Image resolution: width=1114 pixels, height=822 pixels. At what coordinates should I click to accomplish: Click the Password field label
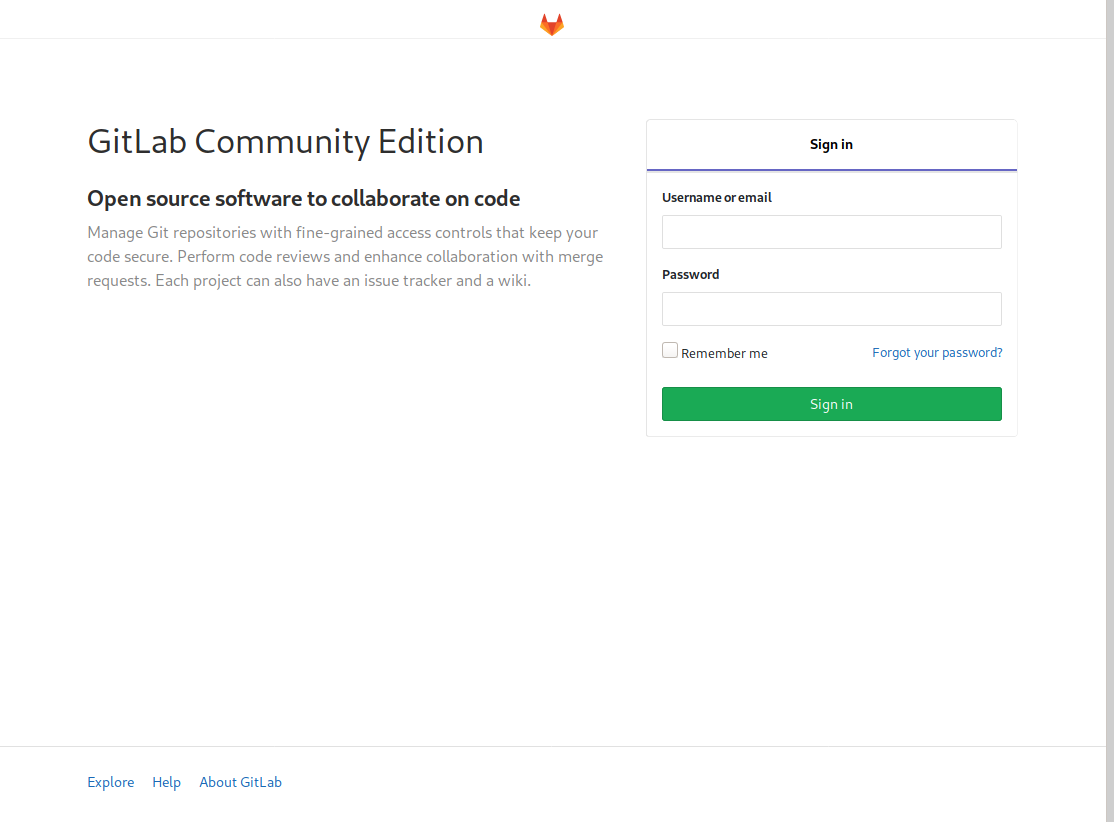[x=690, y=275]
